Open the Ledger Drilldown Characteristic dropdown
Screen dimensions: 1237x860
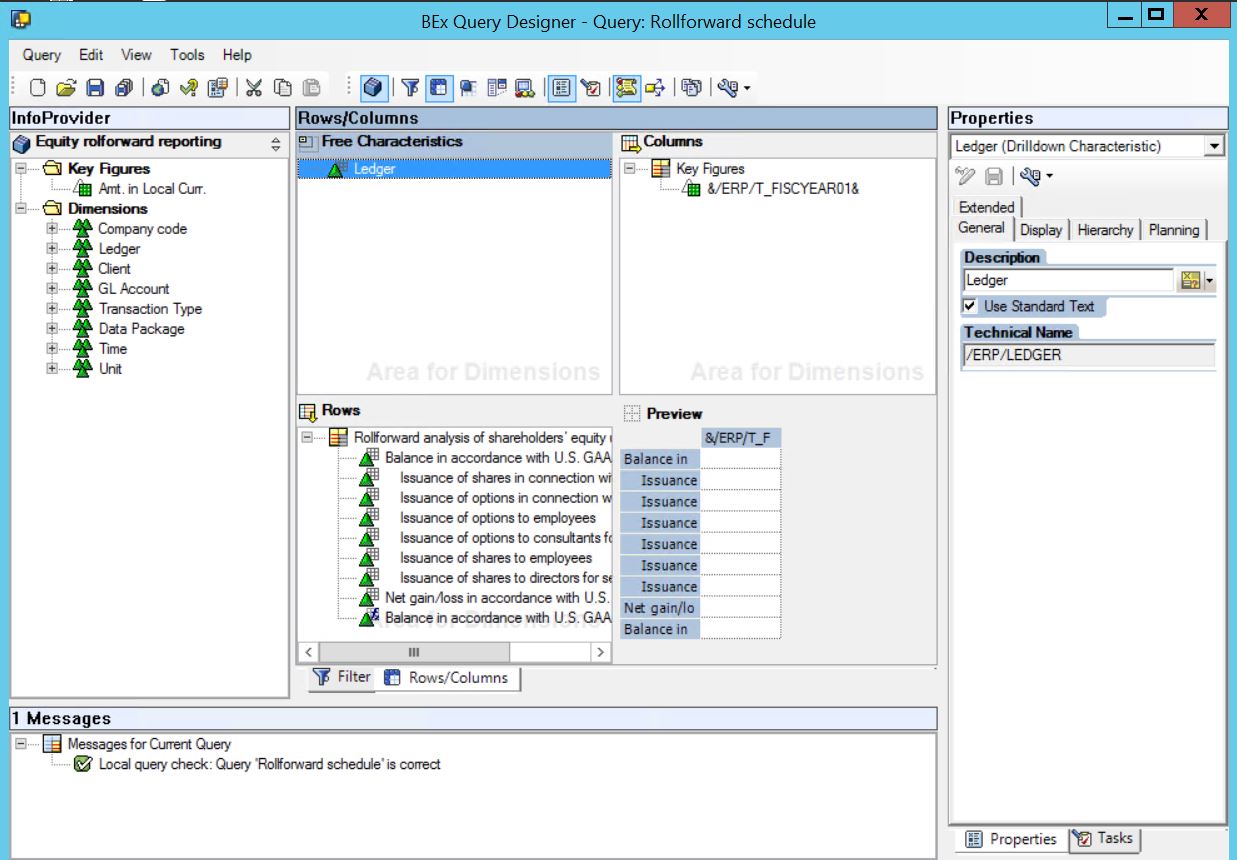tap(1216, 144)
